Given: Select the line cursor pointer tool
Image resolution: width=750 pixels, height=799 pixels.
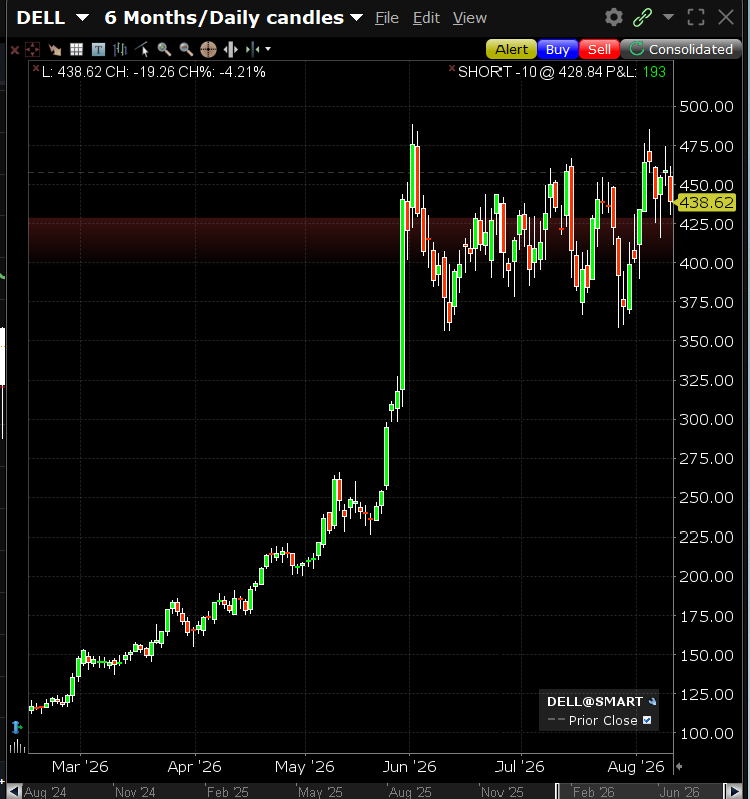Looking at the screenshot, I should 142,49.
